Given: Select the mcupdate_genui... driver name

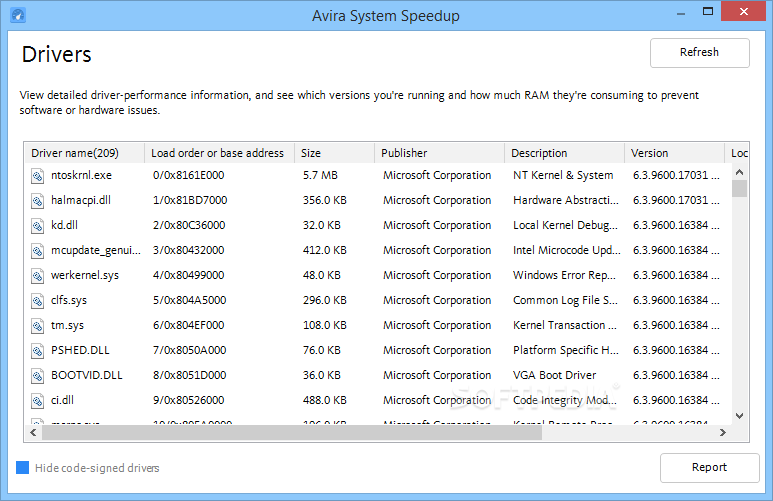Looking at the screenshot, I should click(x=96, y=250).
